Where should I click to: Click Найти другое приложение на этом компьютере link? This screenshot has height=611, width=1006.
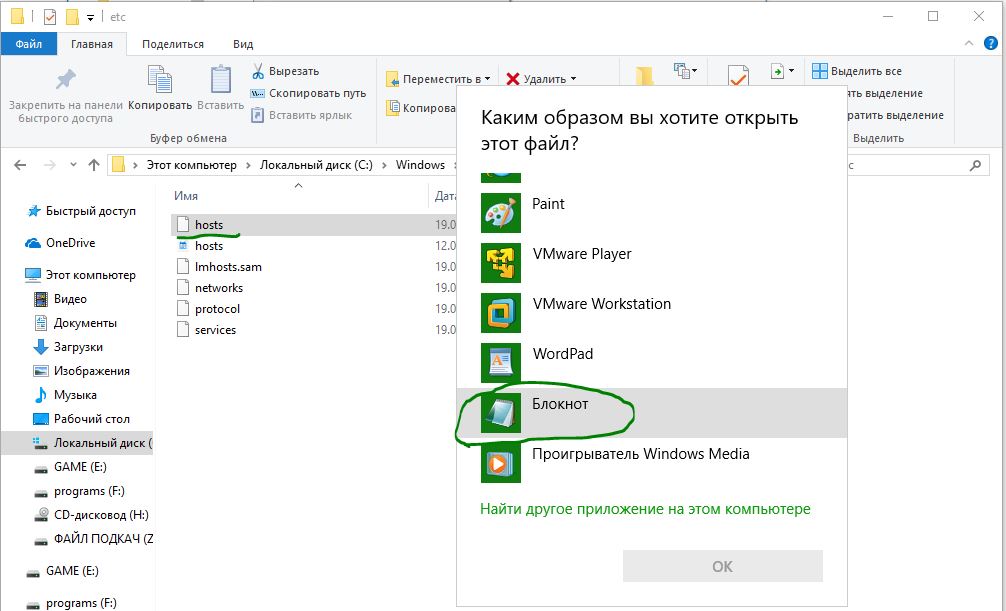[x=645, y=509]
